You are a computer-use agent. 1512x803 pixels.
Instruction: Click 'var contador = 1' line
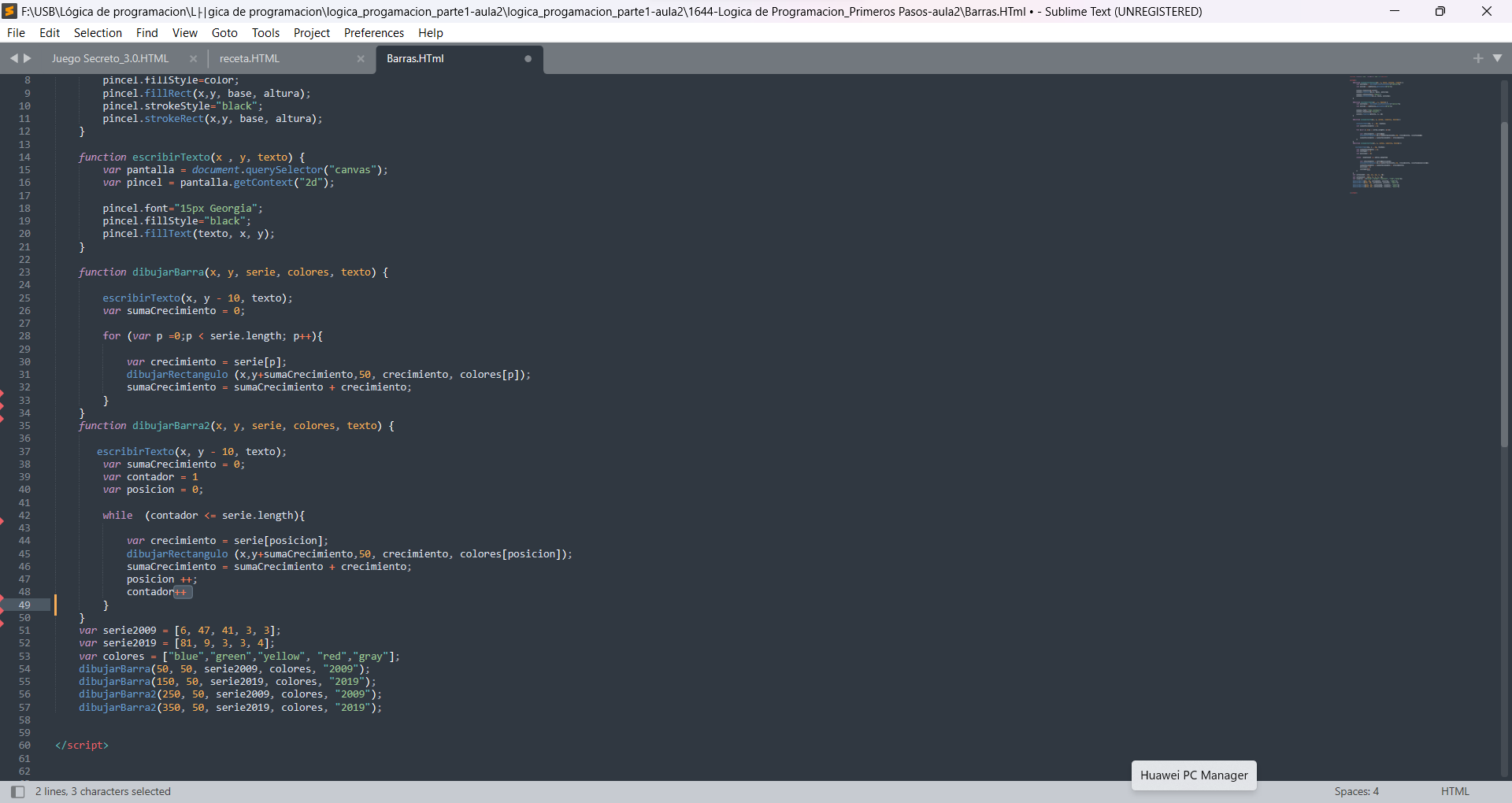coord(150,477)
